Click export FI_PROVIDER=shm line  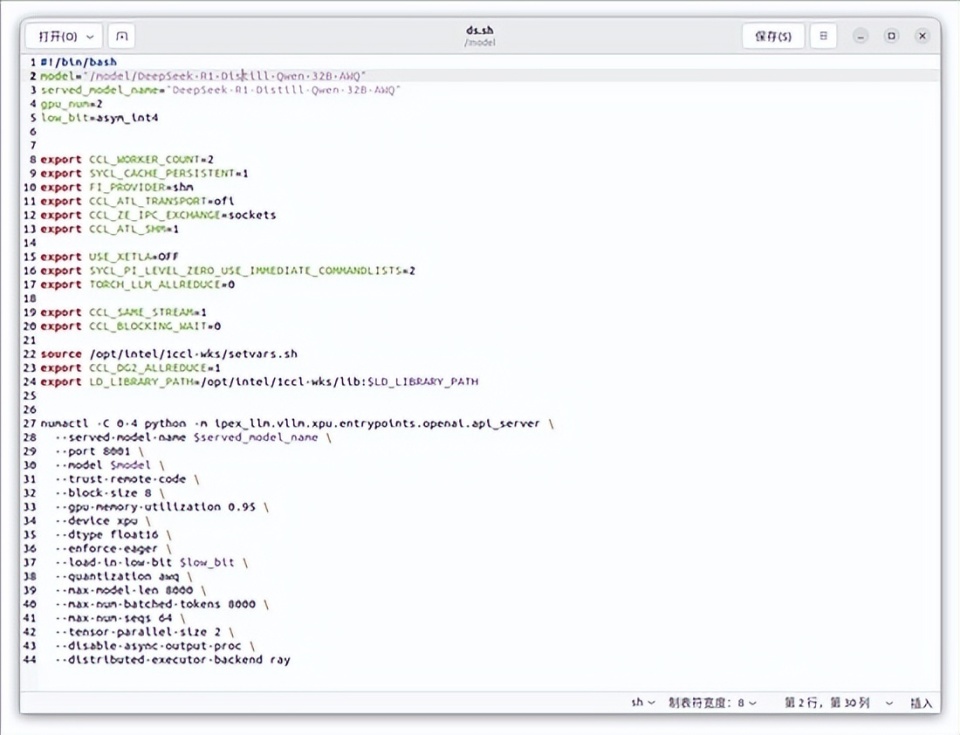(x=117, y=187)
